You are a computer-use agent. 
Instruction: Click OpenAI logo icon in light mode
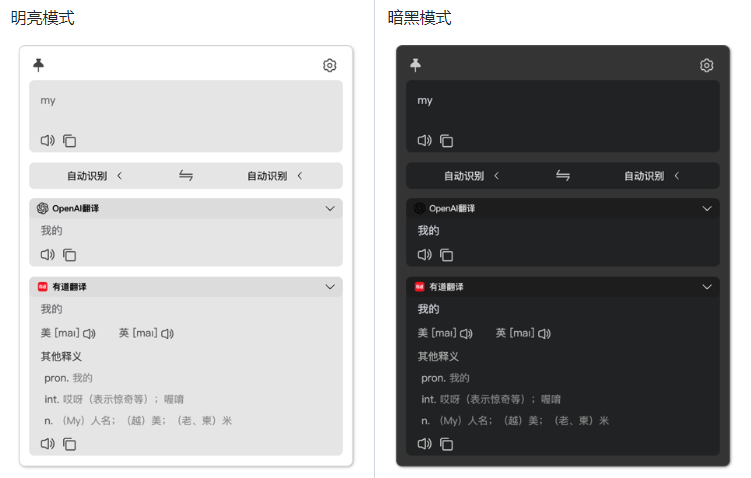pyautogui.click(x=43, y=208)
